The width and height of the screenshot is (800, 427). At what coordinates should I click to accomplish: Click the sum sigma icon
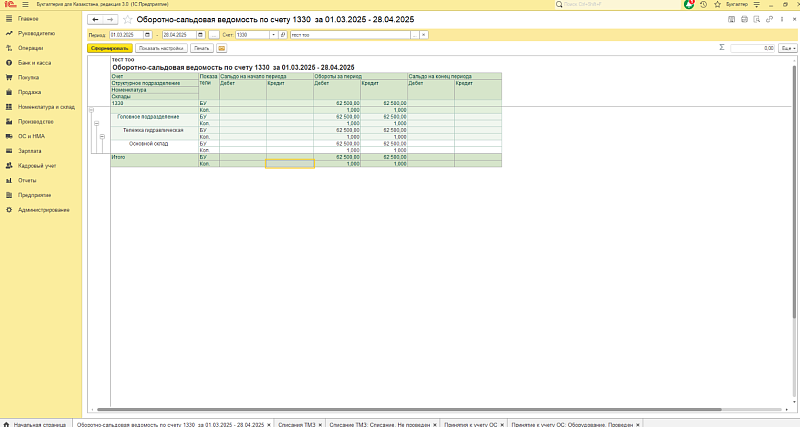722,47
